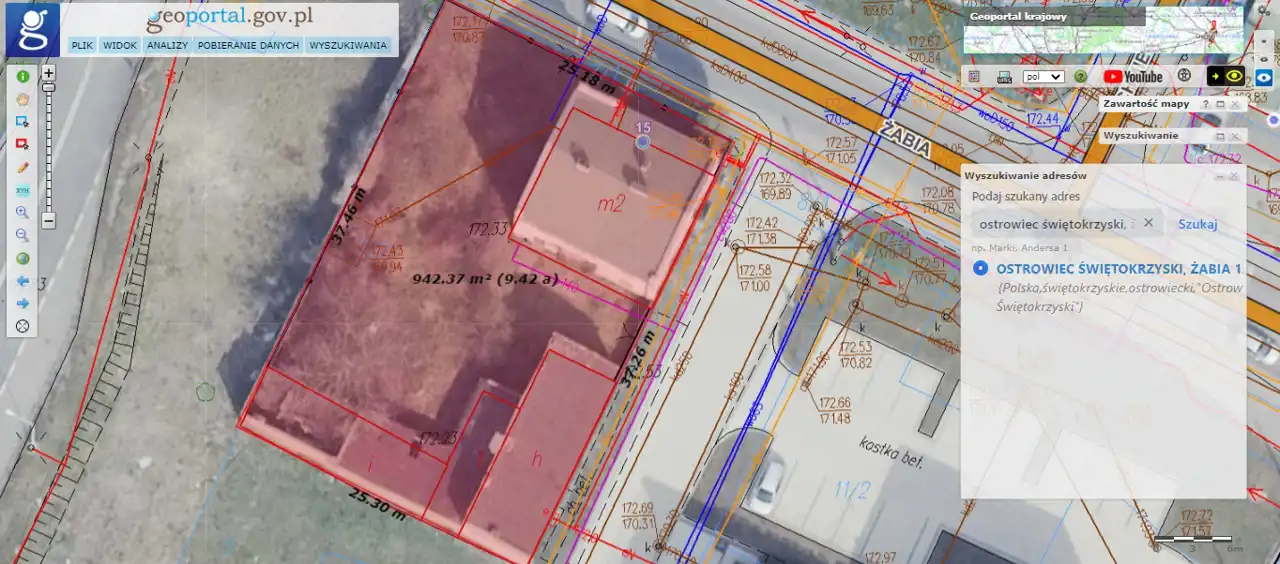Click the globe full-extent icon
1280x564 pixels.
pos(22,259)
